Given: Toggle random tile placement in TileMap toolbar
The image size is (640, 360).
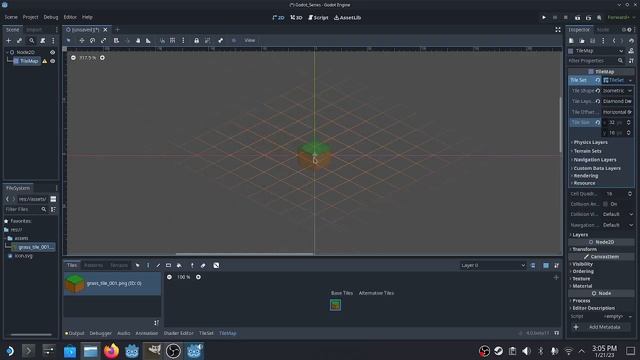Looking at the screenshot, I should click(216, 265).
